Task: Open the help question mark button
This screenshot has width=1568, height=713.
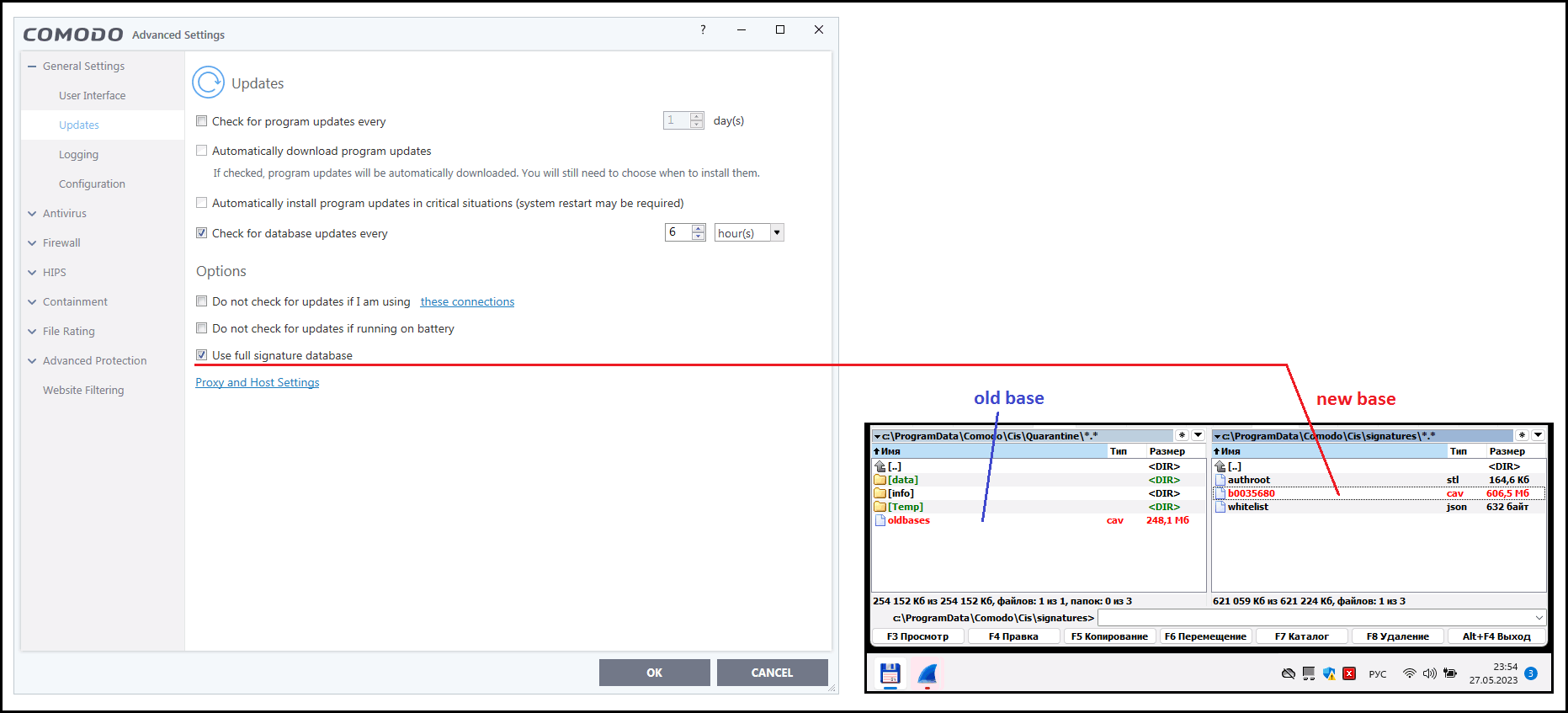Action: tap(703, 29)
